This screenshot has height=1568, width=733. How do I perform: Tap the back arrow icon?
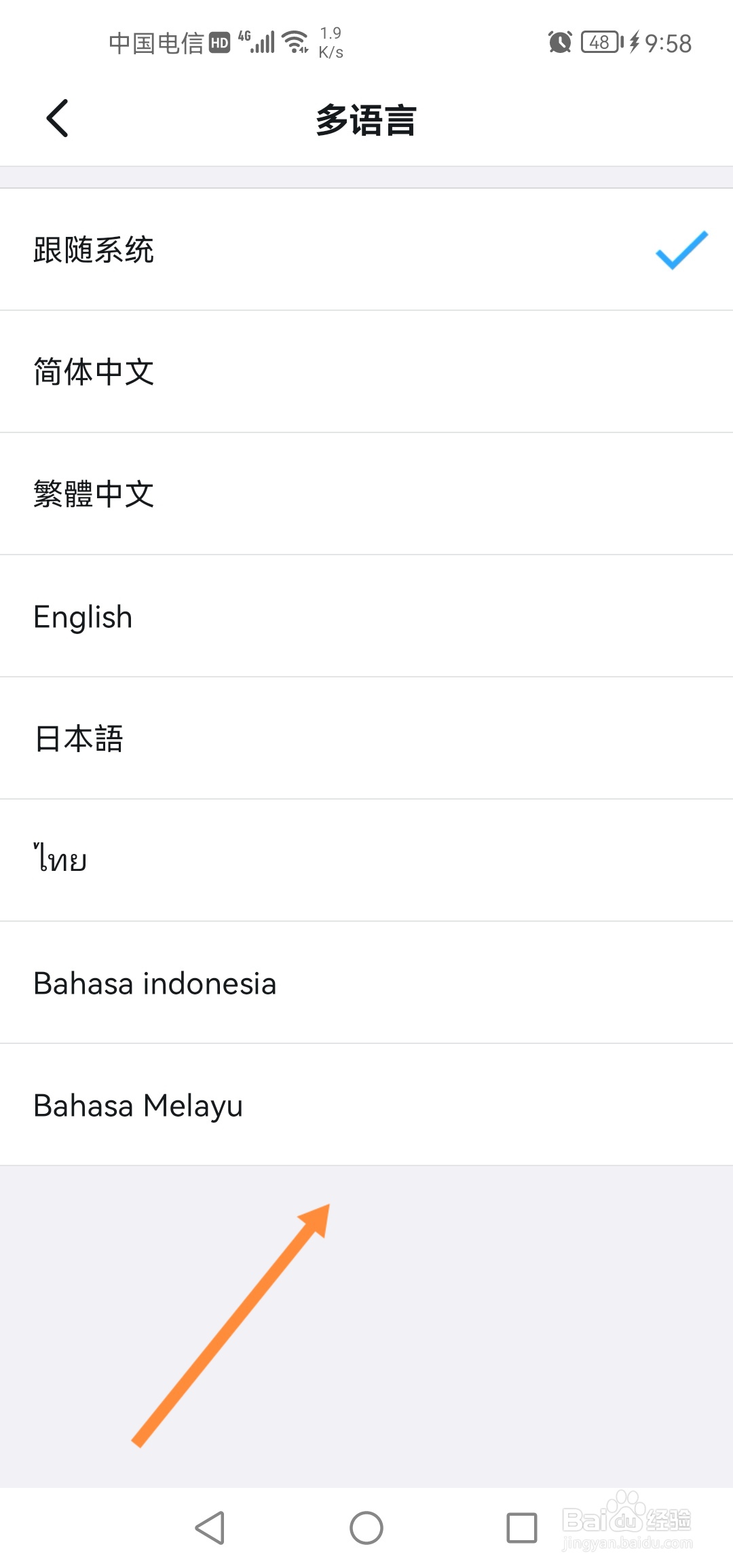pos(58,118)
